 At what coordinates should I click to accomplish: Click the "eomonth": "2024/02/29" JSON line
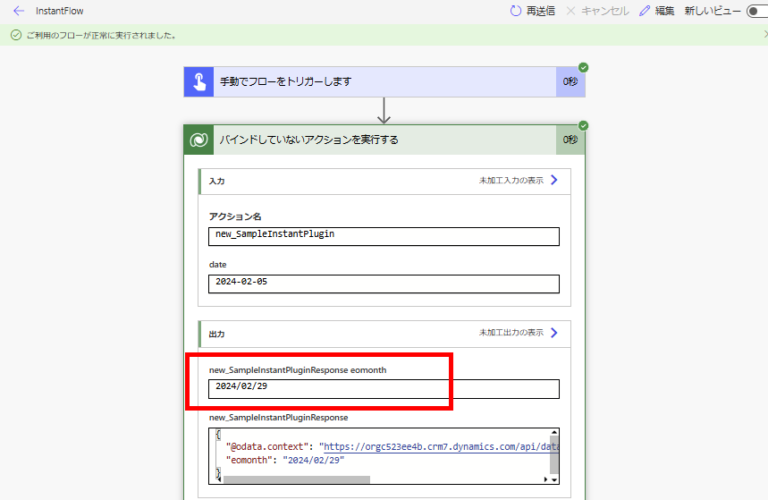(285, 460)
